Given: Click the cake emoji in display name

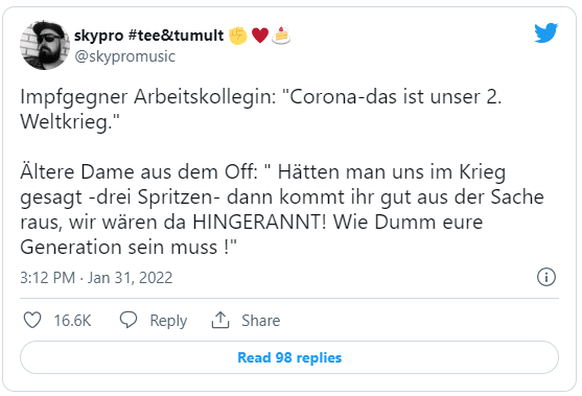Looking at the screenshot, I should (281, 35).
